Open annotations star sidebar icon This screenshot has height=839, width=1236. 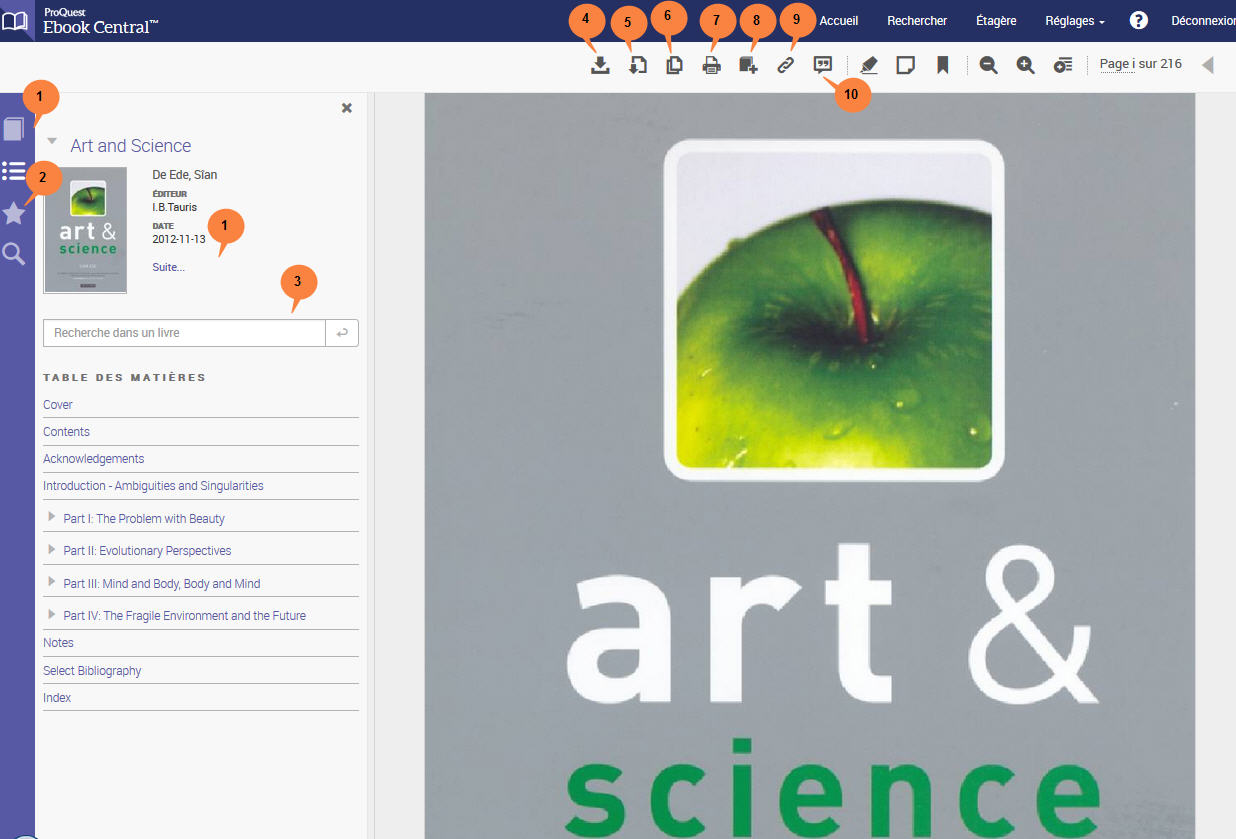14,213
